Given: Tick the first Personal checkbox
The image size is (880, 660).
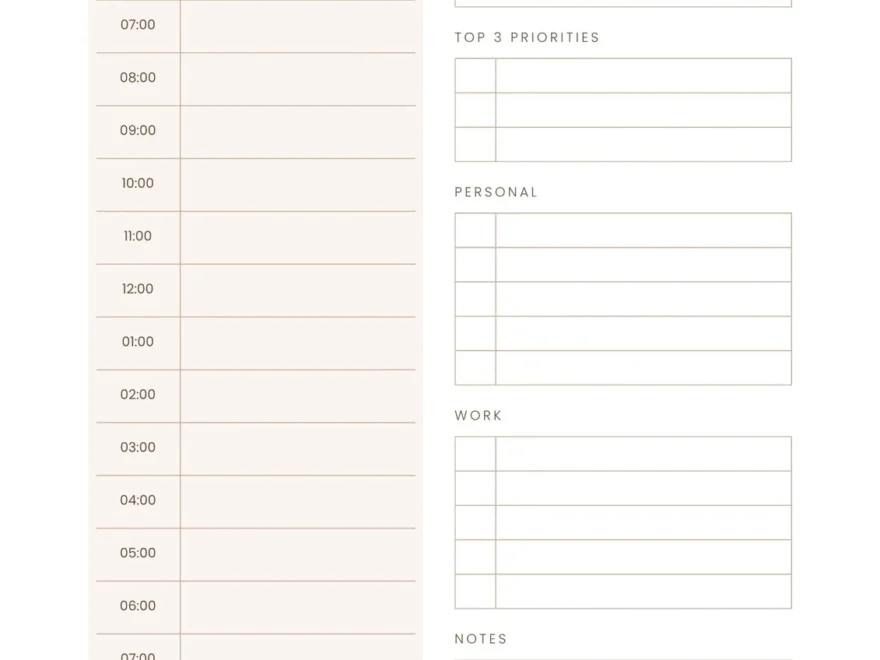Looking at the screenshot, I should 475,230.
